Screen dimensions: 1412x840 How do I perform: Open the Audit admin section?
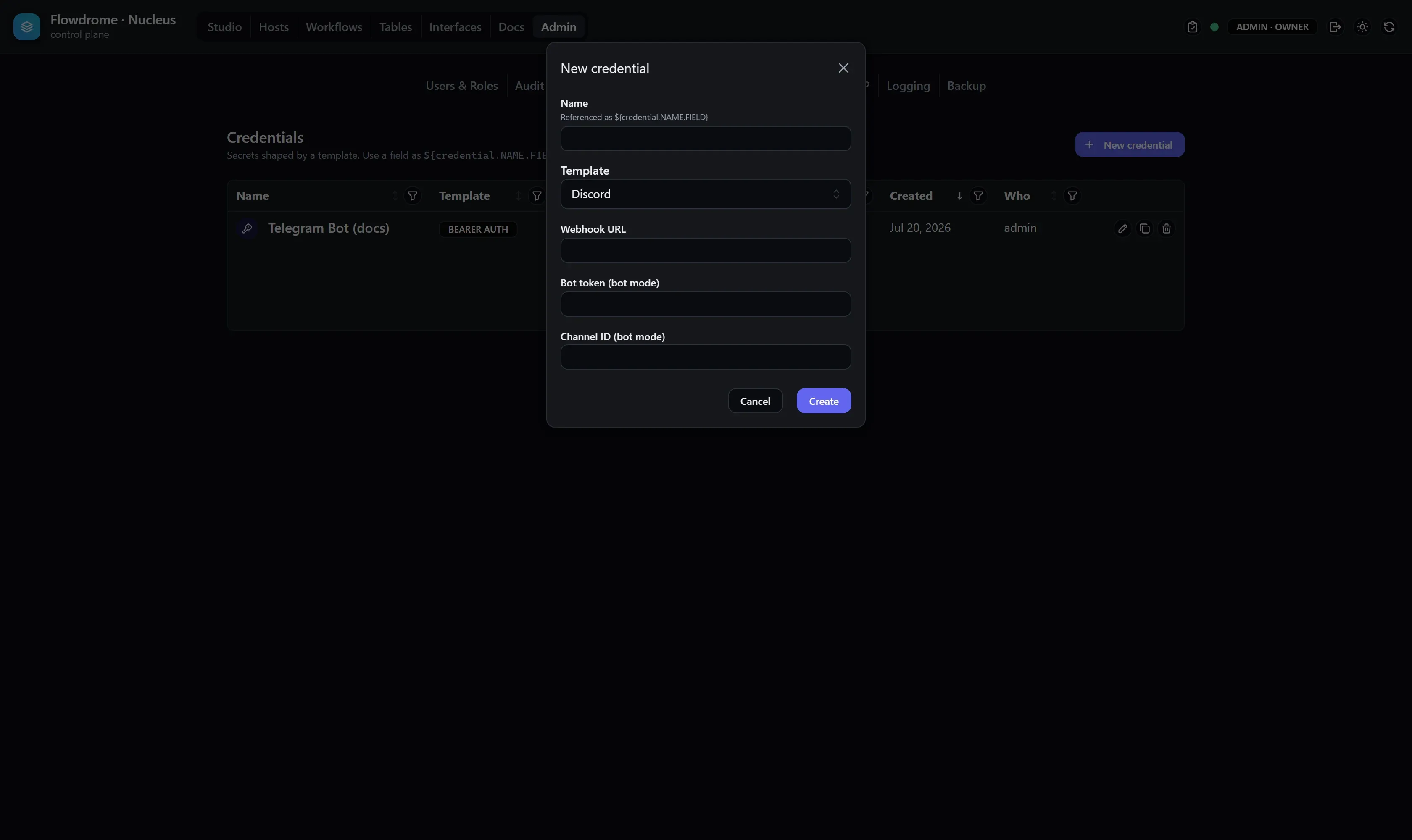[x=529, y=86]
